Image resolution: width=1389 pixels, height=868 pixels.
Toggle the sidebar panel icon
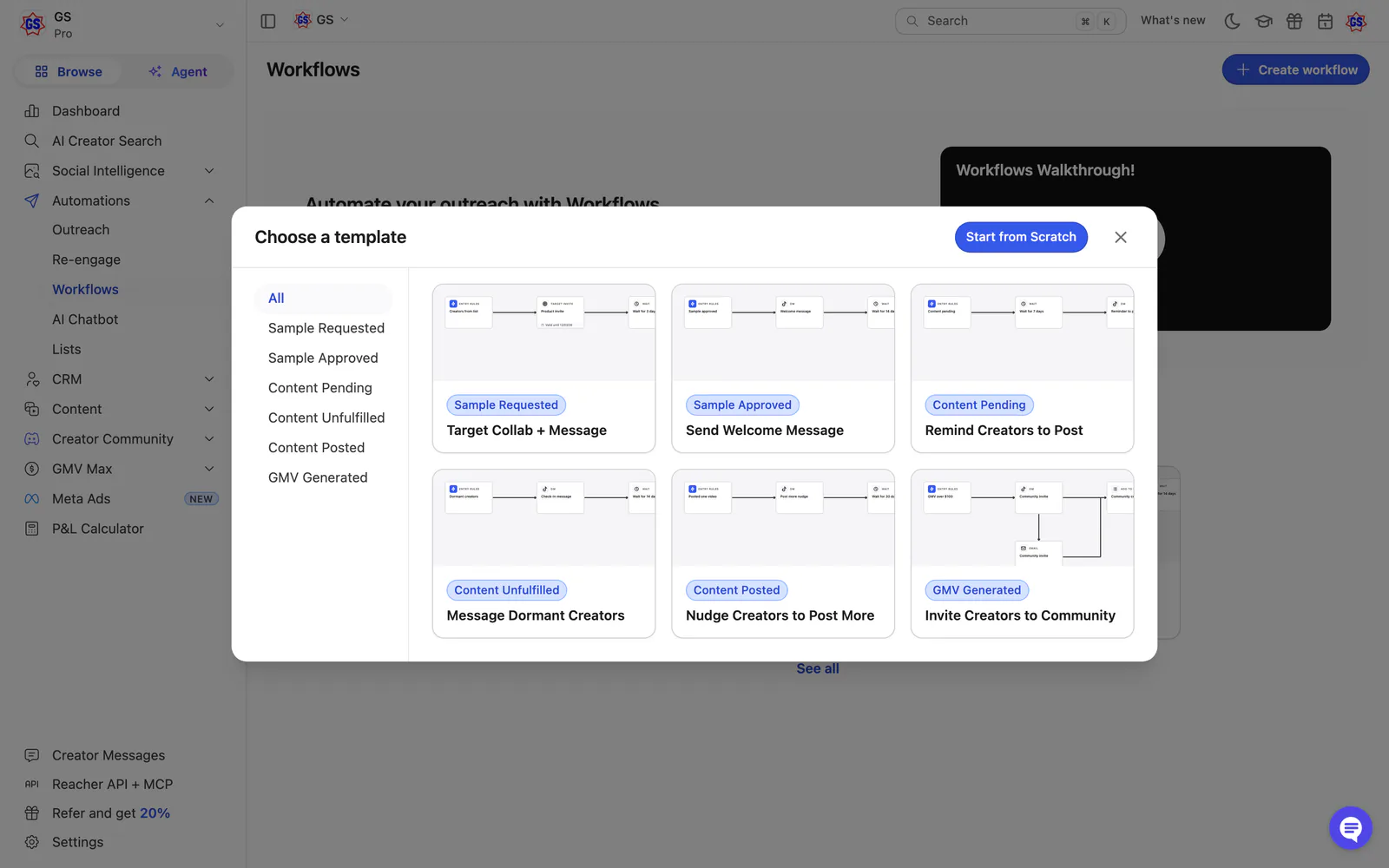coord(268,21)
